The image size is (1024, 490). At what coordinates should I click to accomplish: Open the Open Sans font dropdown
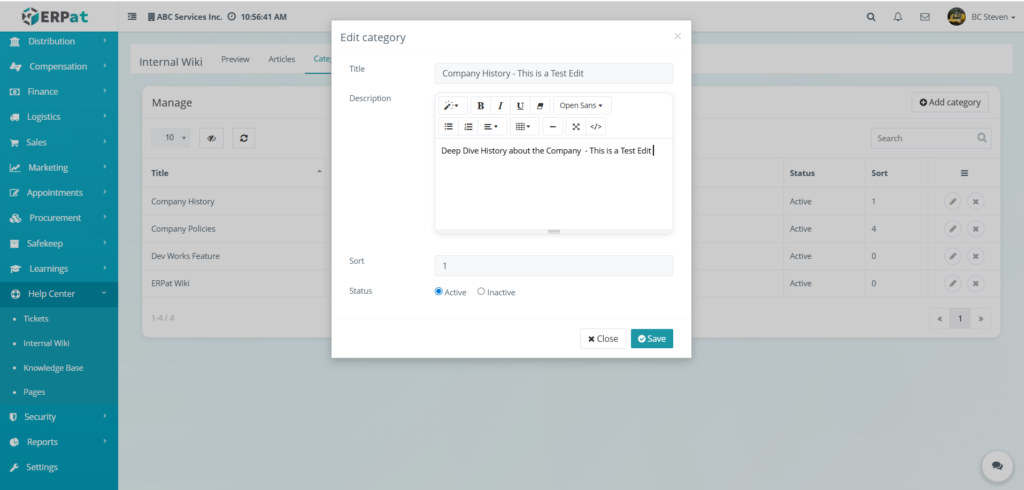(581, 106)
